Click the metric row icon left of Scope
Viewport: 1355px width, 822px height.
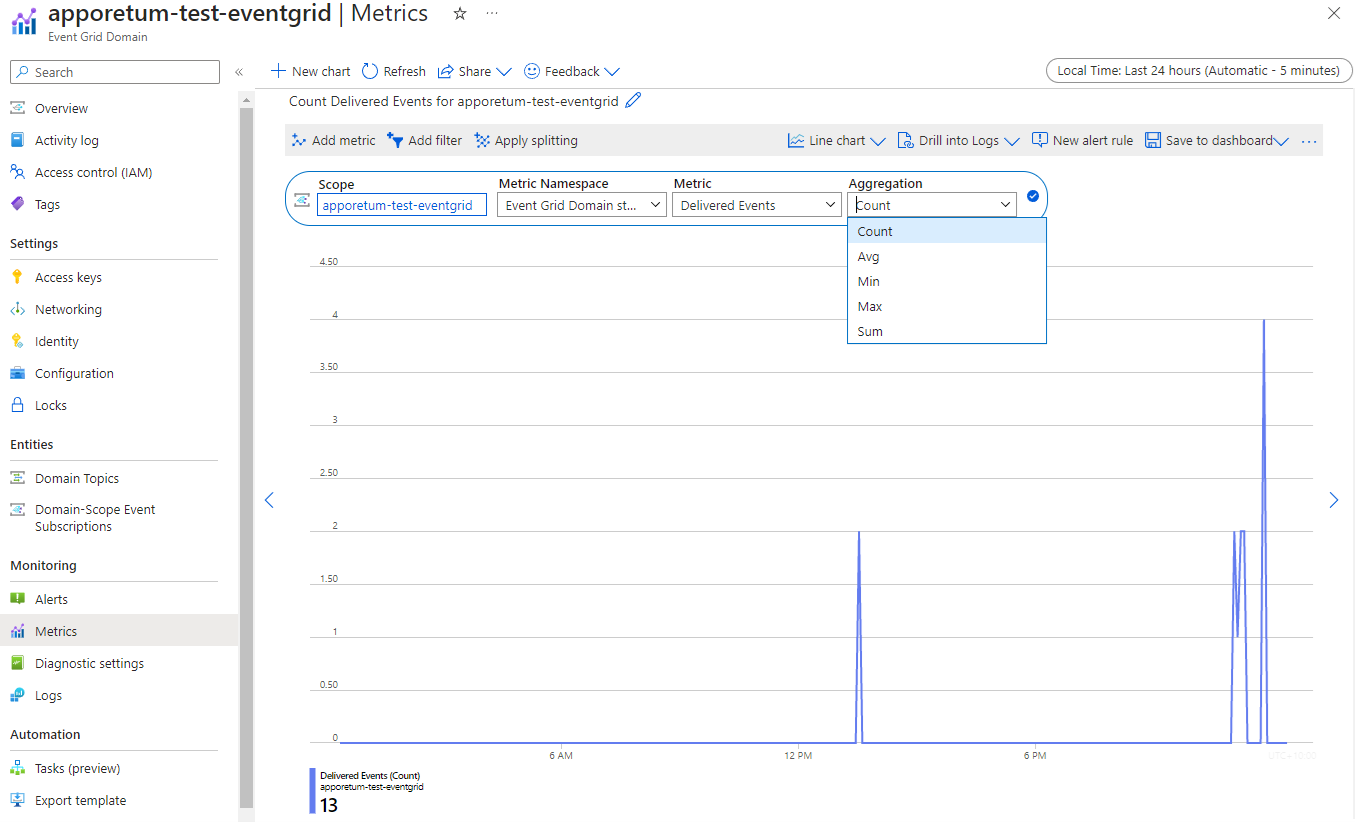[301, 199]
